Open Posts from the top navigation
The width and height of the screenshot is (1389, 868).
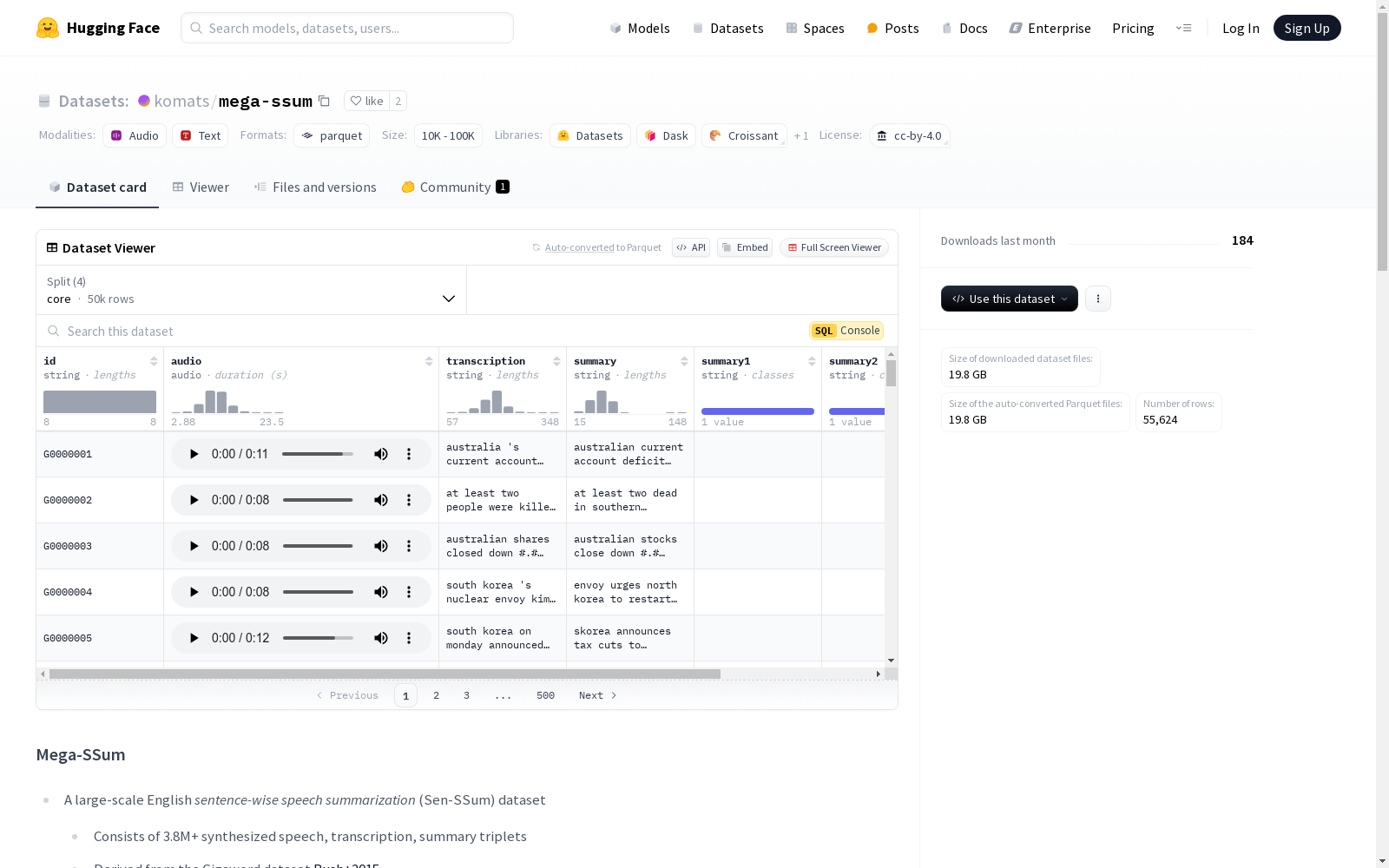coord(893,28)
